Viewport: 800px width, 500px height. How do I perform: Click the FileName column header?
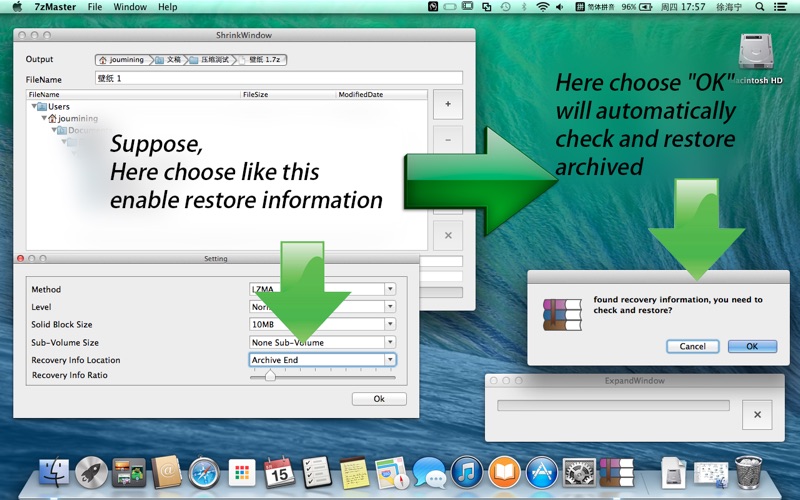(x=133, y=94)
